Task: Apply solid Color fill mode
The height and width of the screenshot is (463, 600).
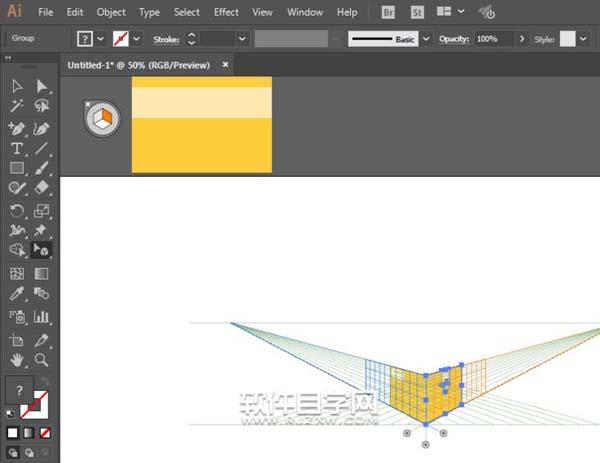Action: 13,433
